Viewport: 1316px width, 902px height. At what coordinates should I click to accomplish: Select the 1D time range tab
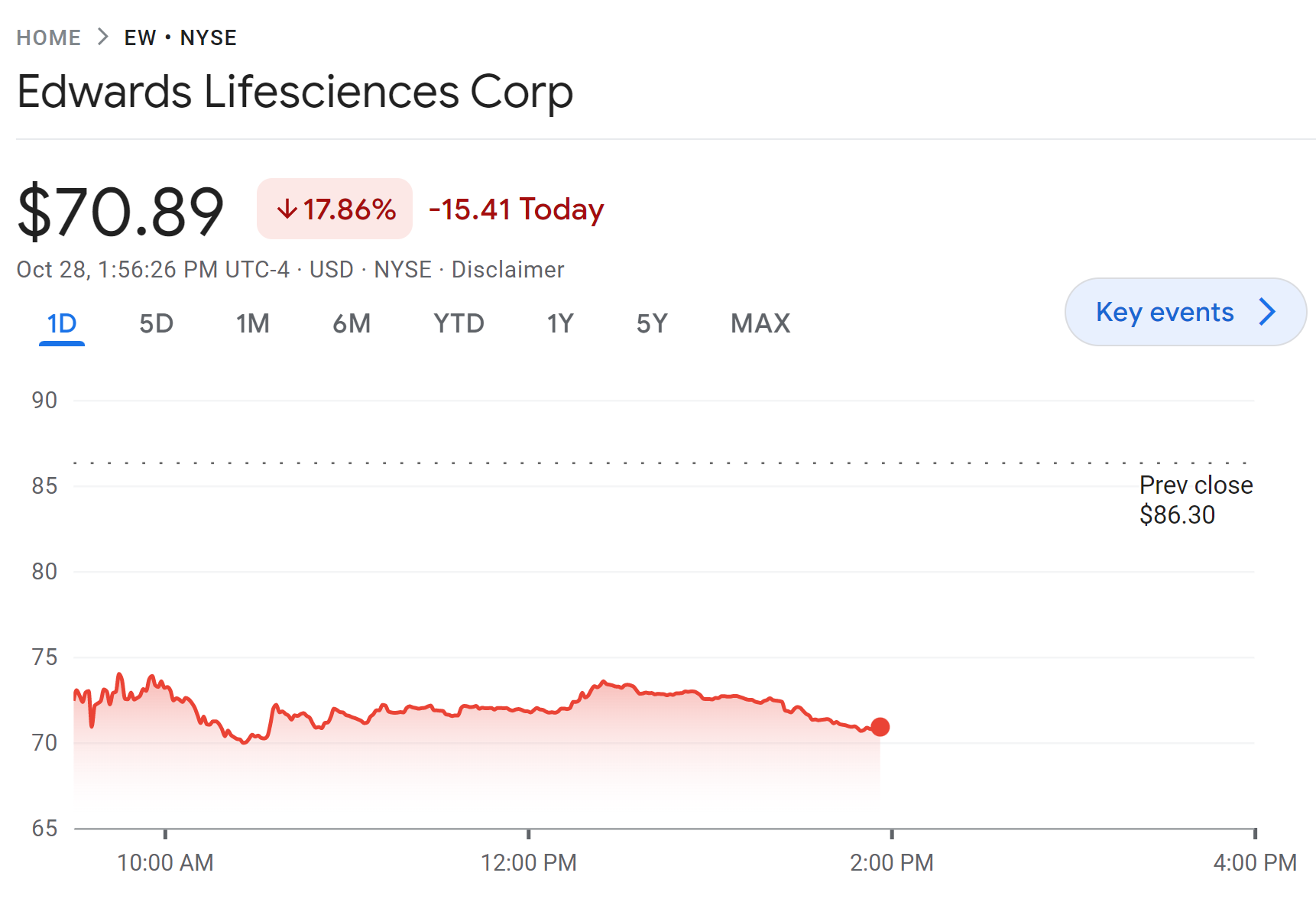click(62, 323)
